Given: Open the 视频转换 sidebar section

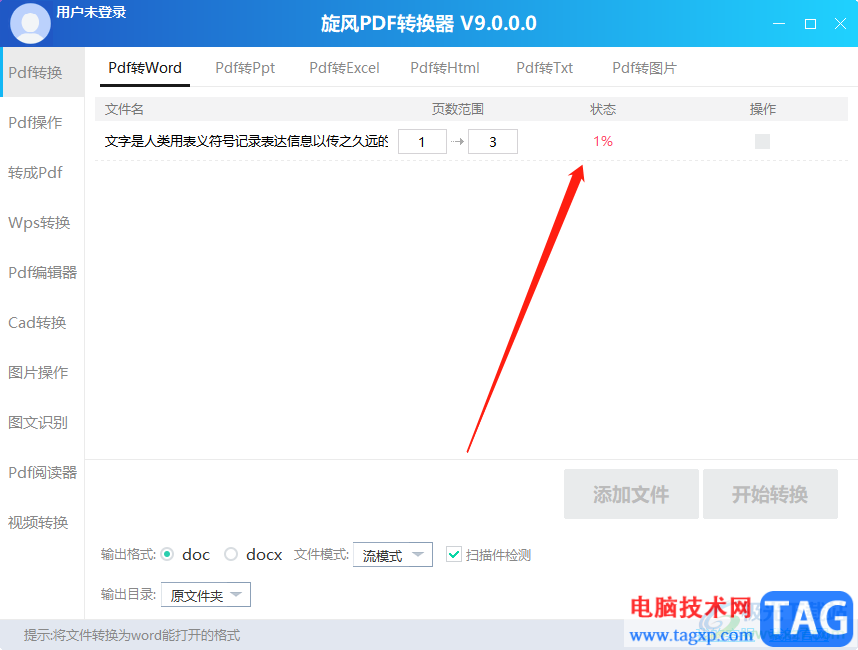Looking at the screenshot, I should coord(42,522).
